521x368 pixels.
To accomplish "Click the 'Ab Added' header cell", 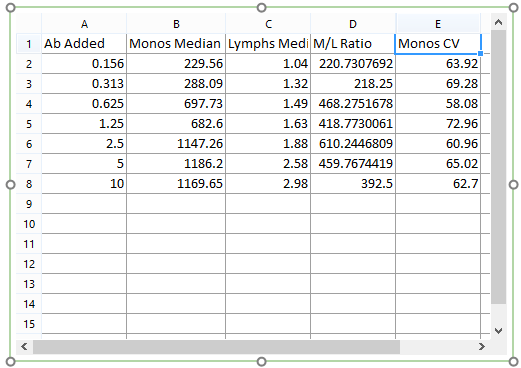I will pos(84,44).
